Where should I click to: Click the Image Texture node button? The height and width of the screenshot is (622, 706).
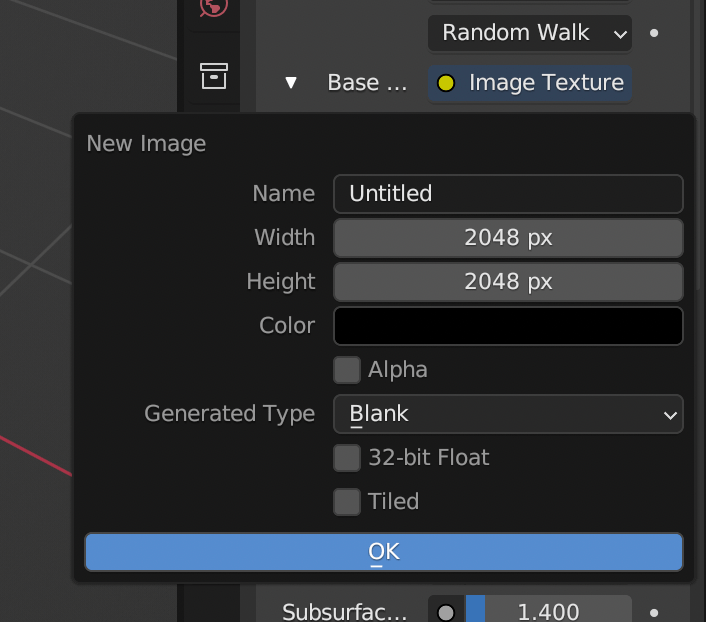[530, 83]
